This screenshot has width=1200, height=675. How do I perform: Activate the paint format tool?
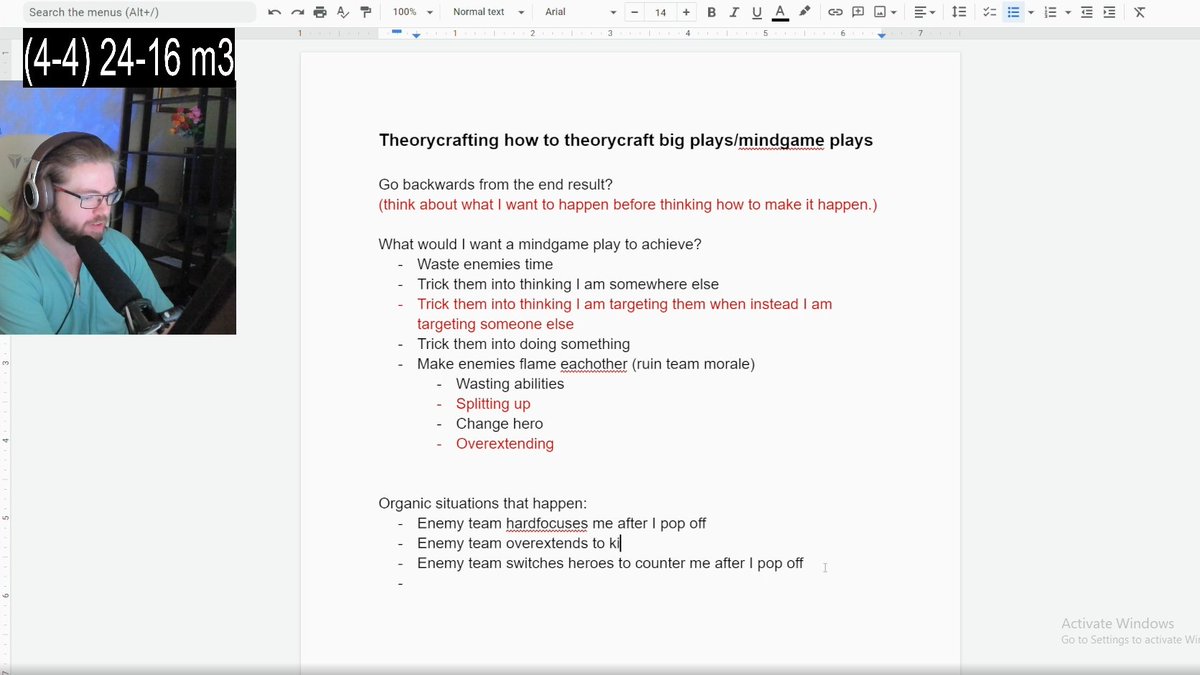(x=365, y=12)
